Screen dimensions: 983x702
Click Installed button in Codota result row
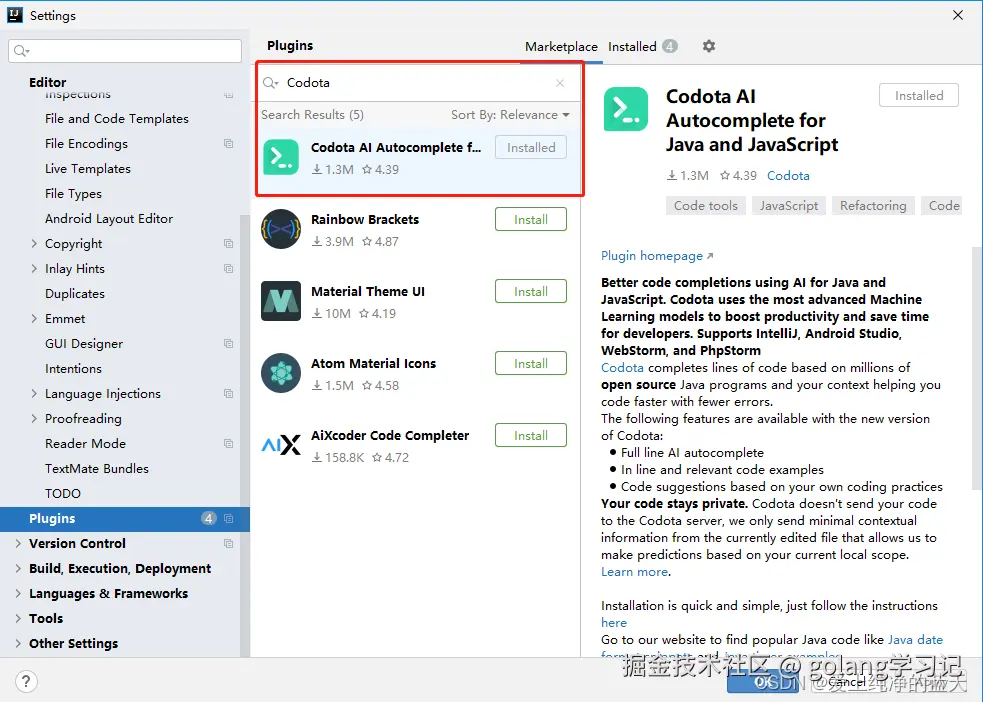point(531,147)
